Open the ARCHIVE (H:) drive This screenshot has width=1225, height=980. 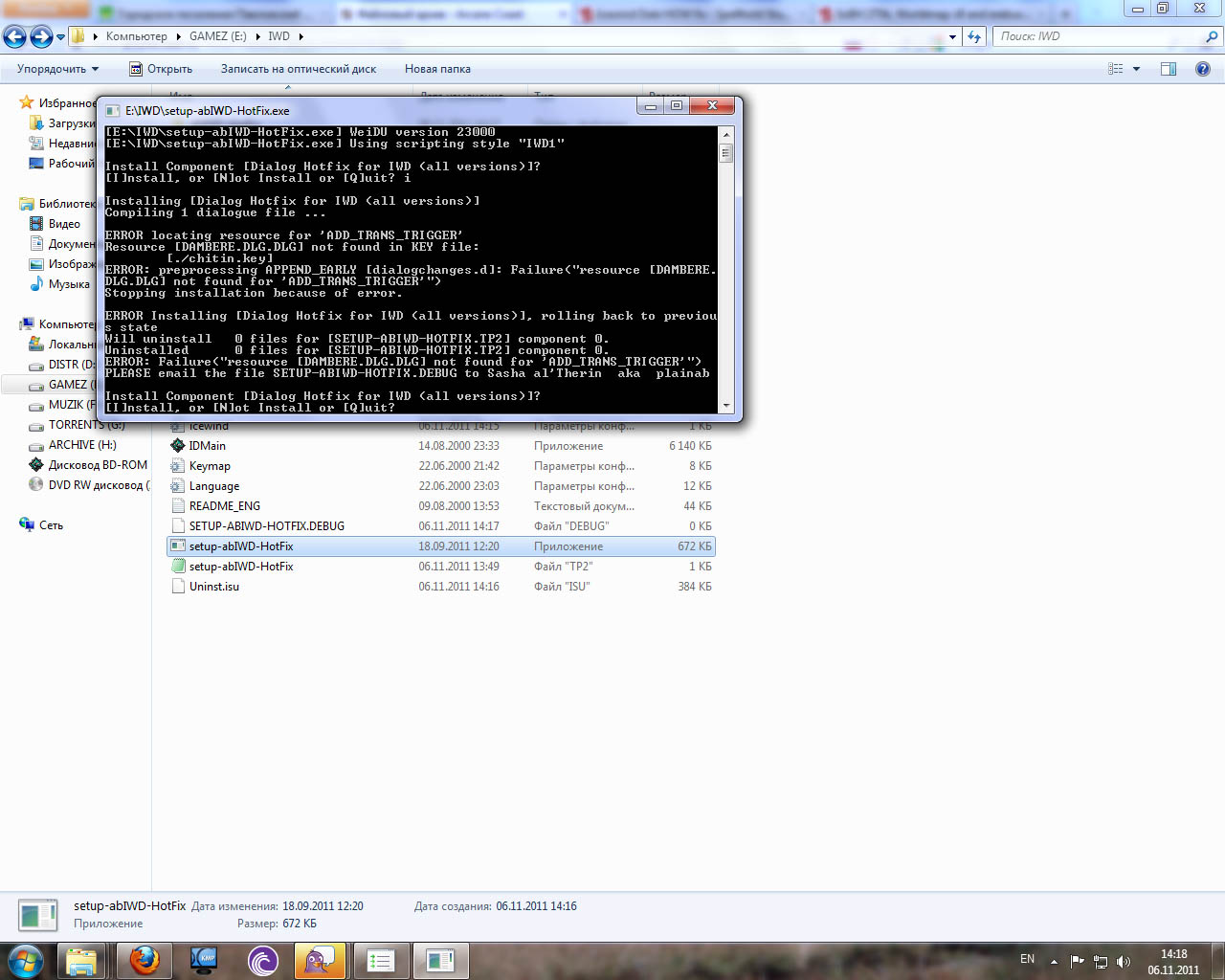pyautogui.click(x=74, y=445)
